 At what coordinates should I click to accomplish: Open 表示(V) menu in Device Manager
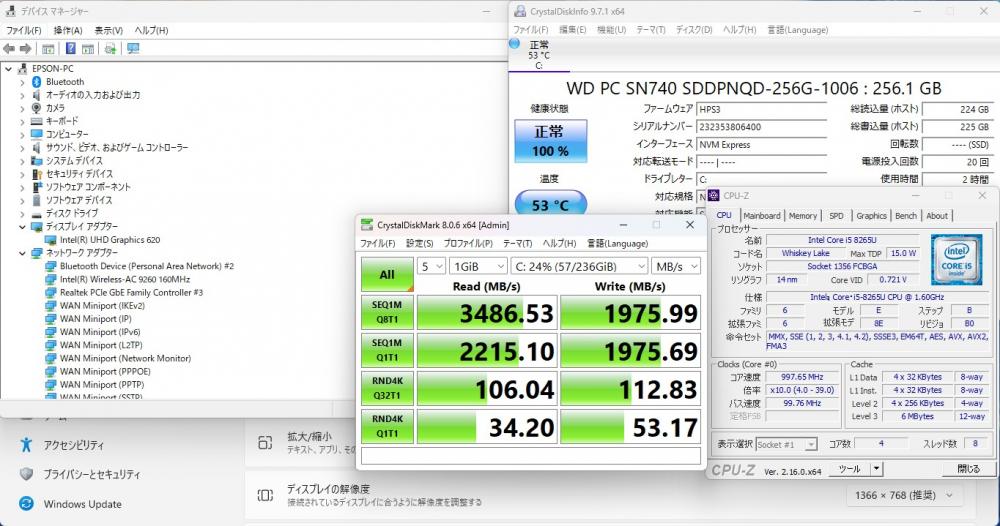pos(108,30)
